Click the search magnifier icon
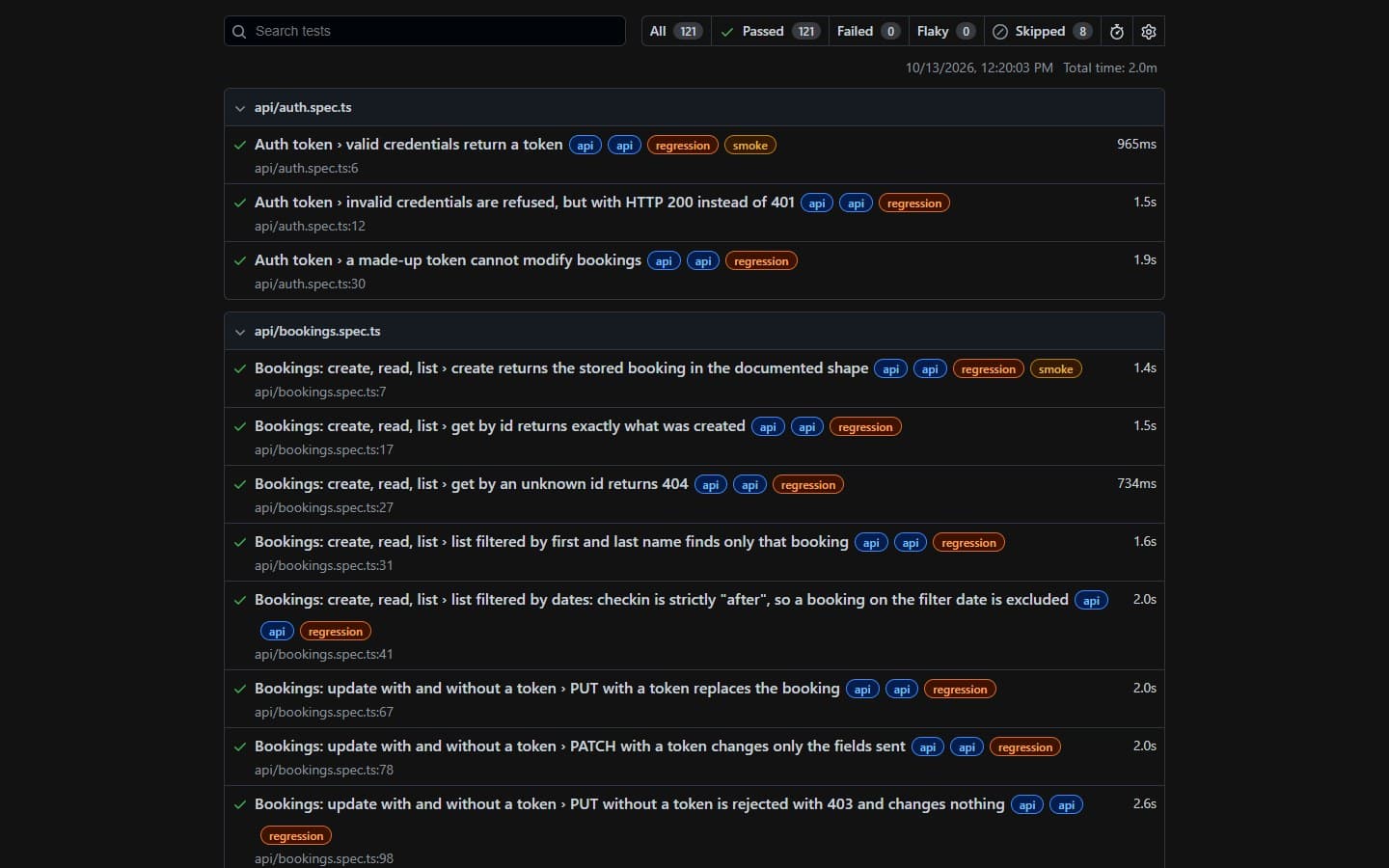The width and height of the screenshot is (1389, 868). click(239, 31)
